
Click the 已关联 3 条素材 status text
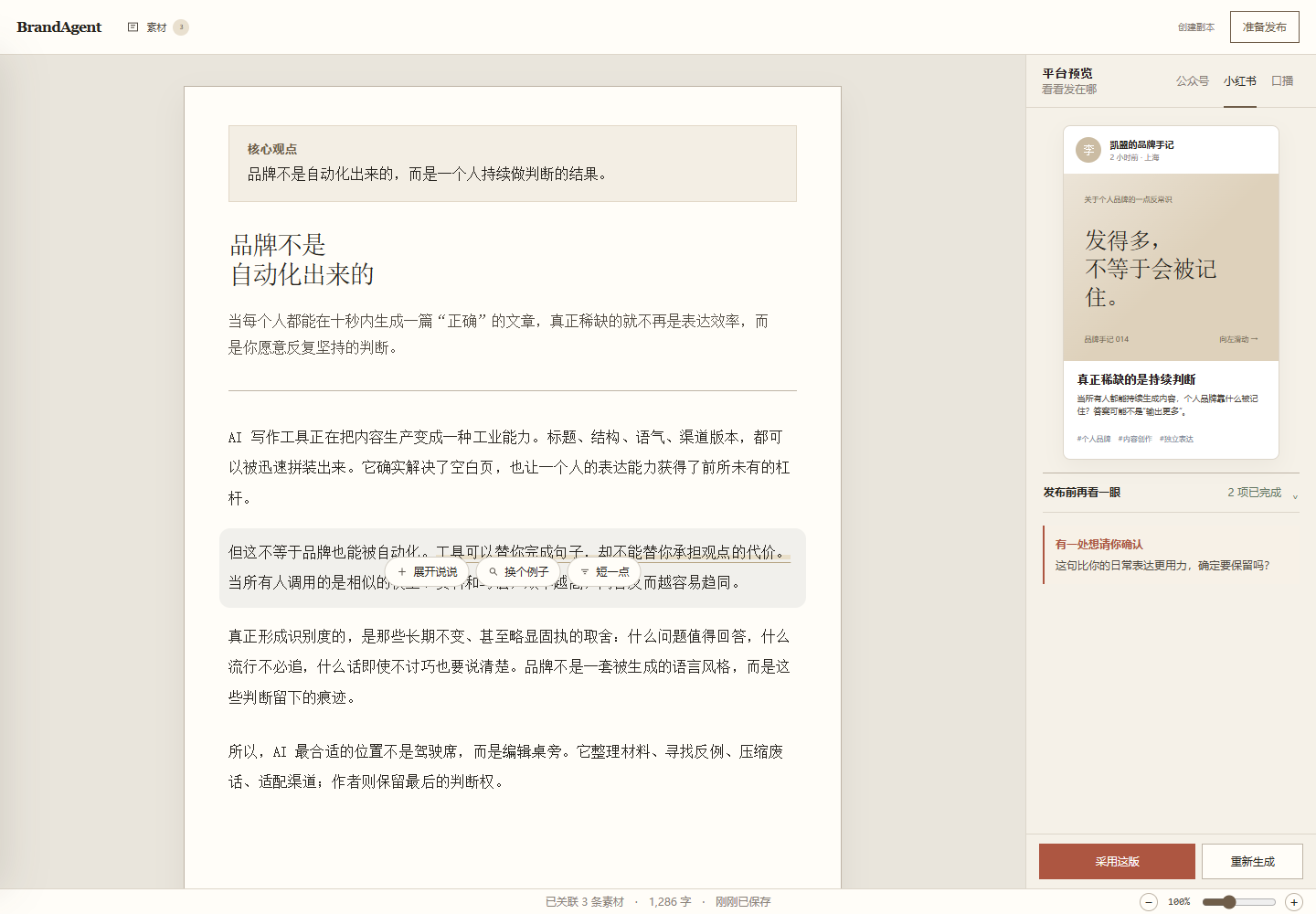(x=585, y=902)
